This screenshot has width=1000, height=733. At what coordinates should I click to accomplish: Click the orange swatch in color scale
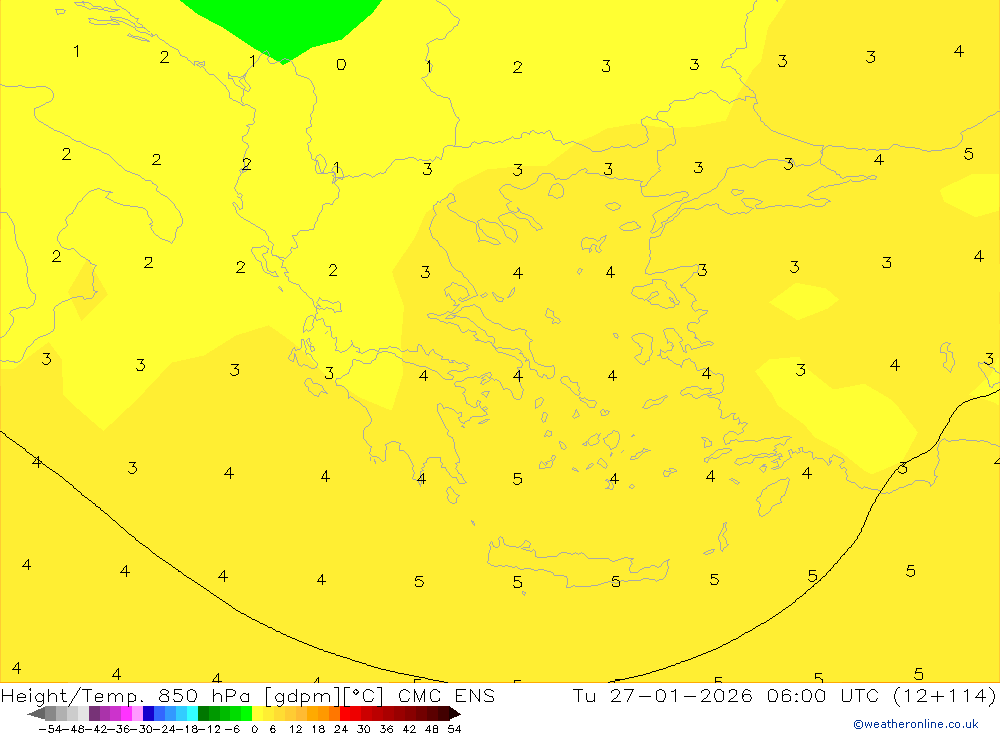(x=323, y=713)
